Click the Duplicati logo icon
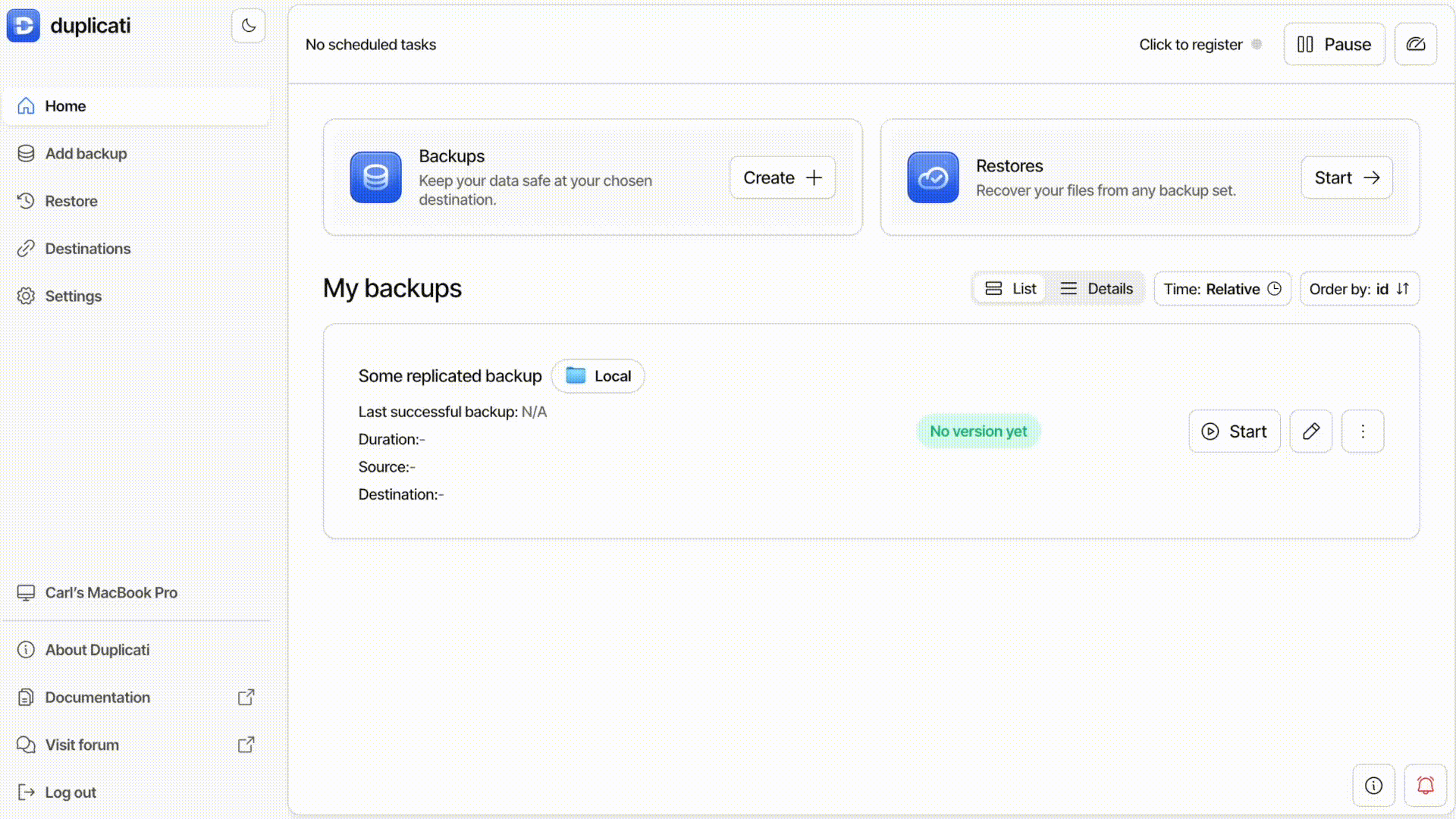1456x819 pixels. pos(24,26)
